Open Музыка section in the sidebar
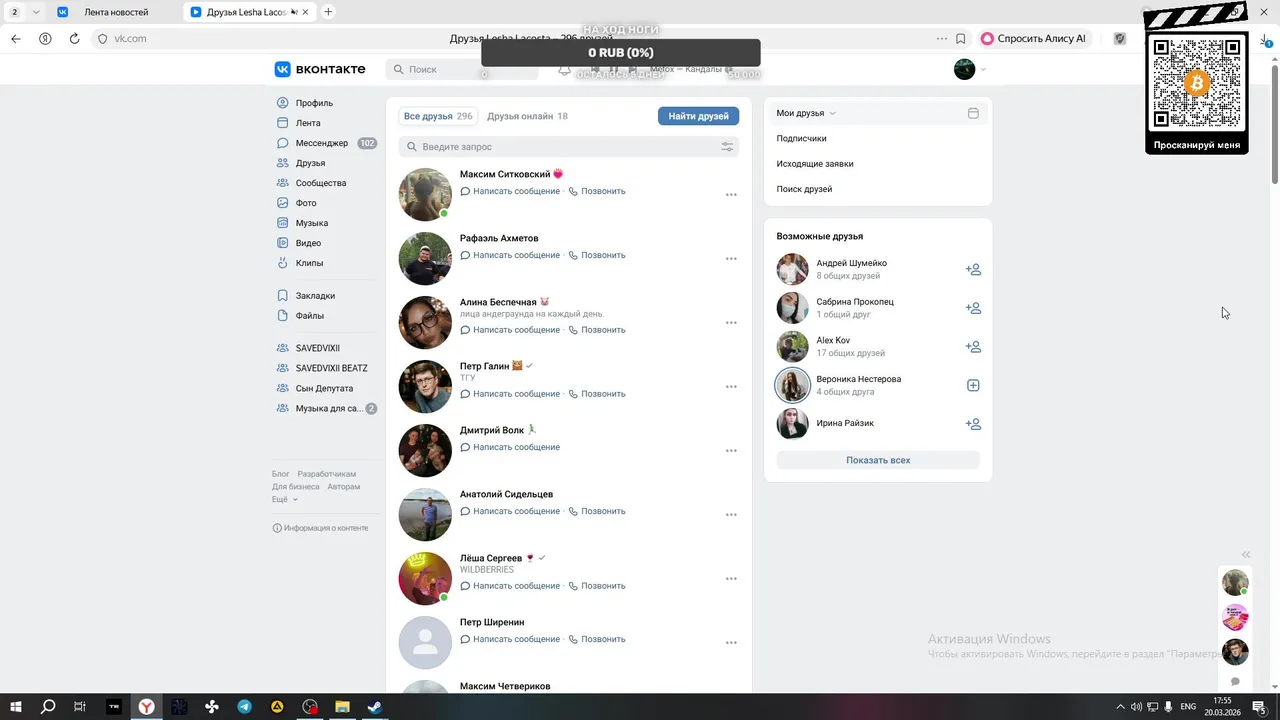 [x=311, y=223]
